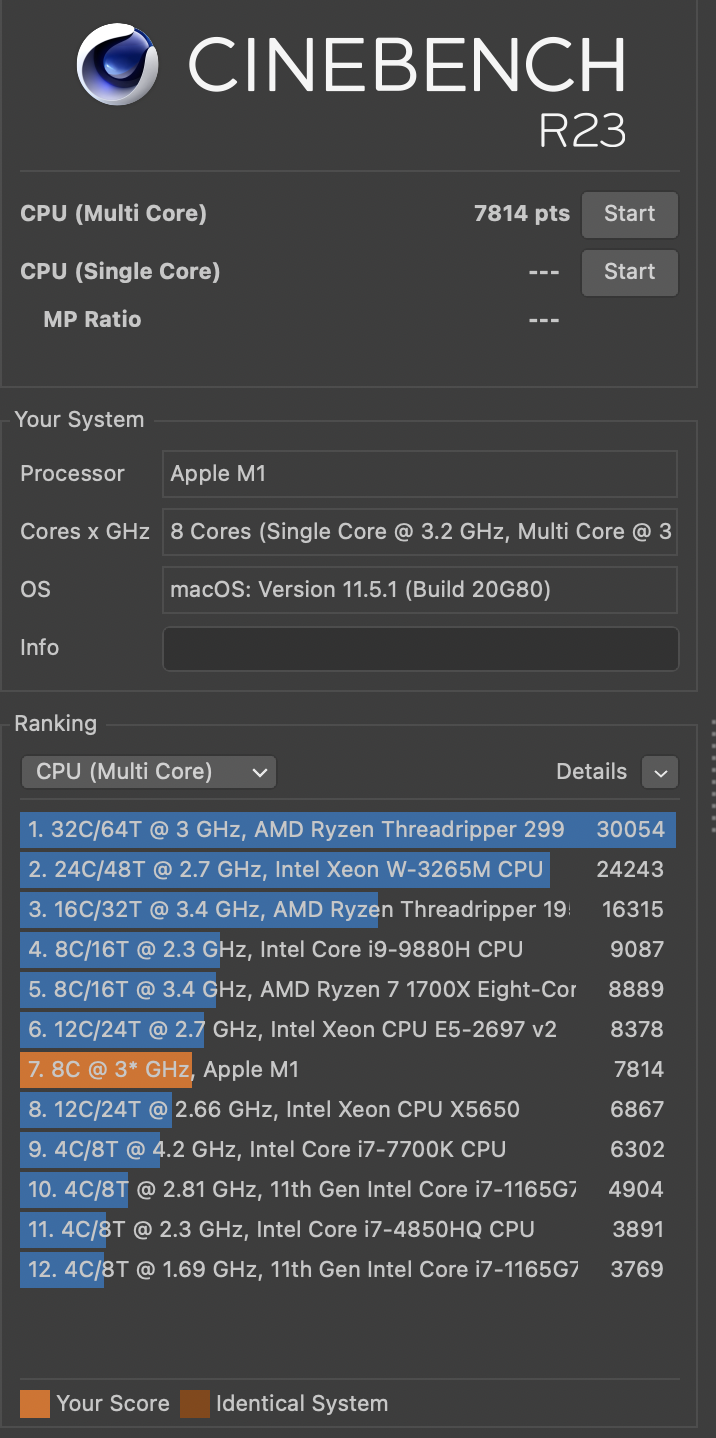This screenshot has height=1438, width=716.
Task: Click the Processor field showing Apple M1
Action: point(420,474)
